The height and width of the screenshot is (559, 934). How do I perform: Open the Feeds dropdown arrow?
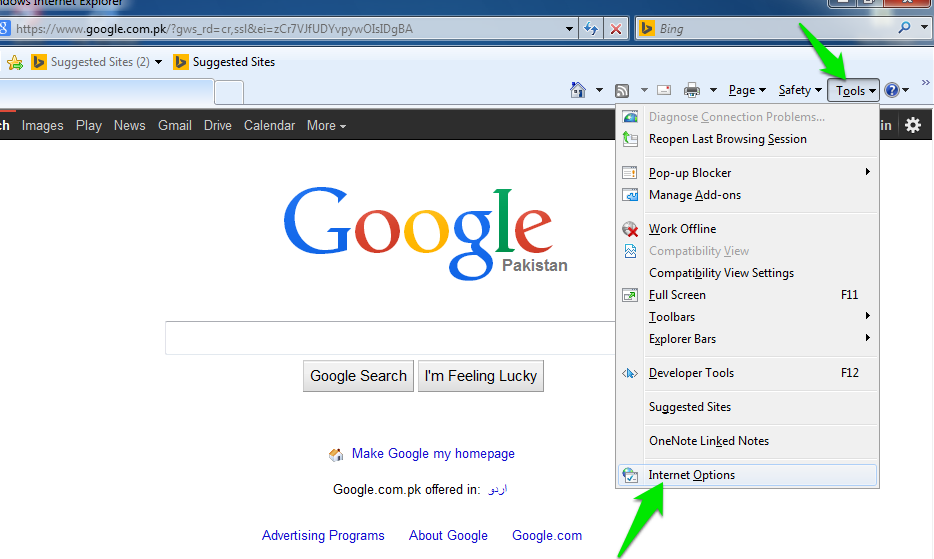[644, 90]
